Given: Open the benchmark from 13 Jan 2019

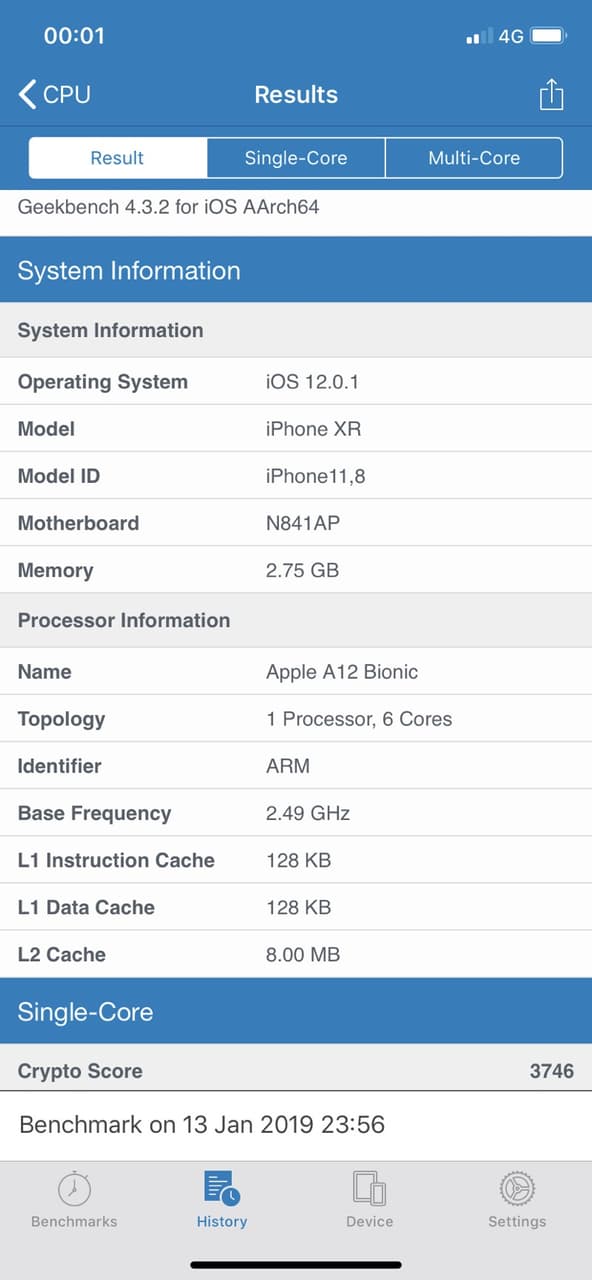Looking at the screenshot, I should point(296,1124).
